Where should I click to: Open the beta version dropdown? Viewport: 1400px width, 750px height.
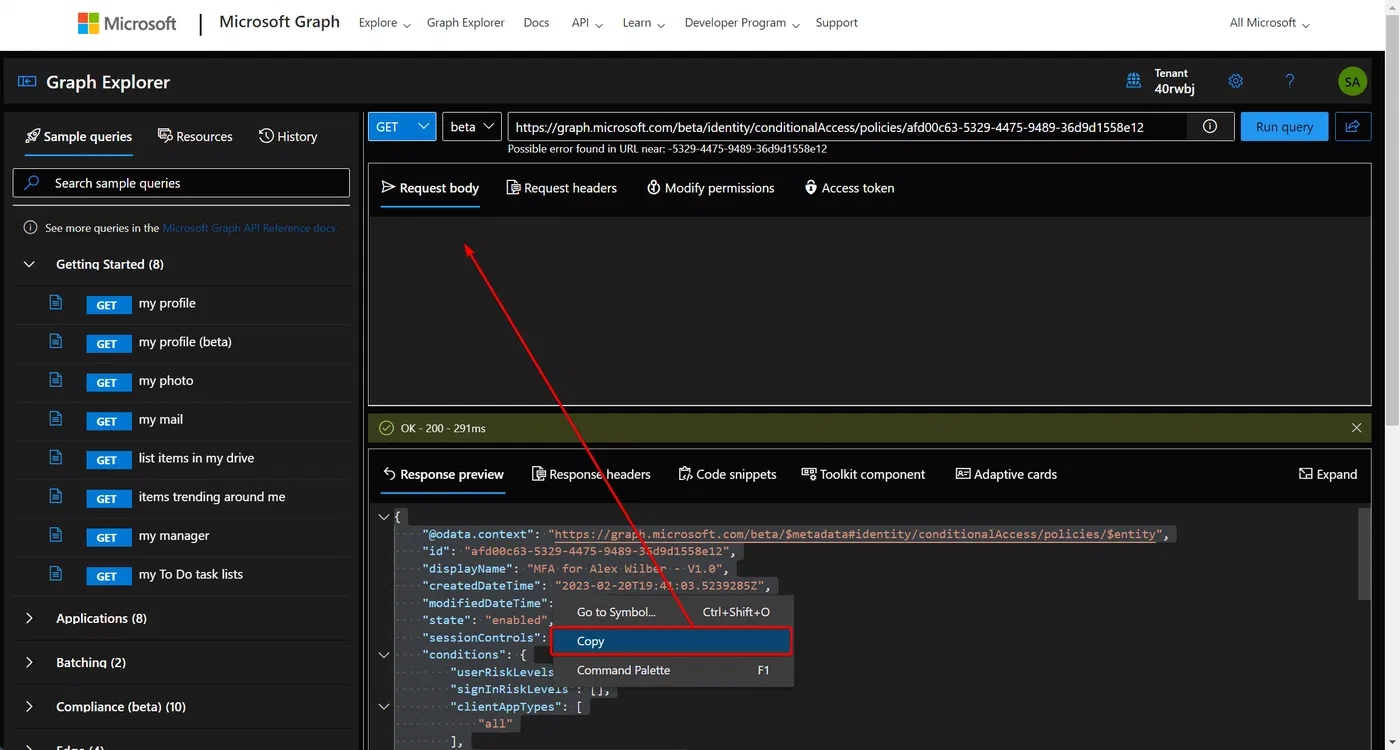tap(472, 127)
